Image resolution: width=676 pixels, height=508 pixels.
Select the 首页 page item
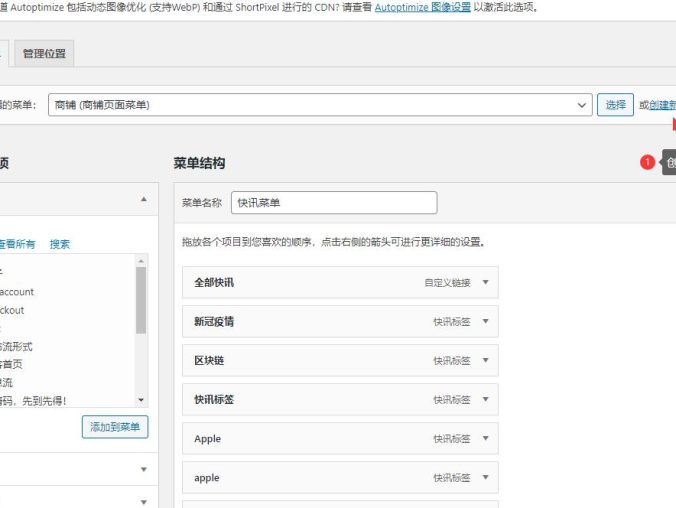pyautogui.click(x=11, y=364)
